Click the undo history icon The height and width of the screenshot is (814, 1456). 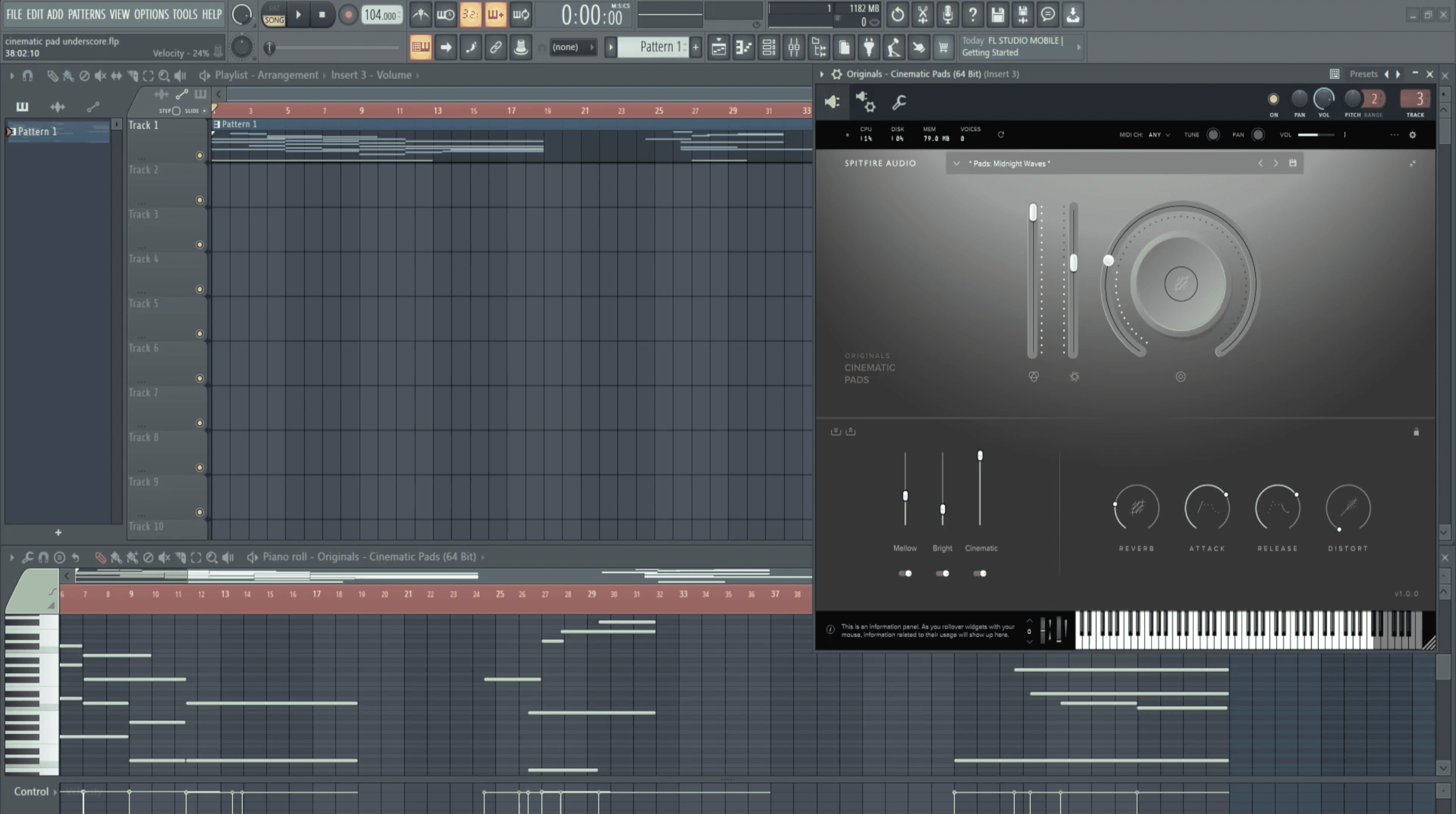pyautogui.click(x=897, y=15)
